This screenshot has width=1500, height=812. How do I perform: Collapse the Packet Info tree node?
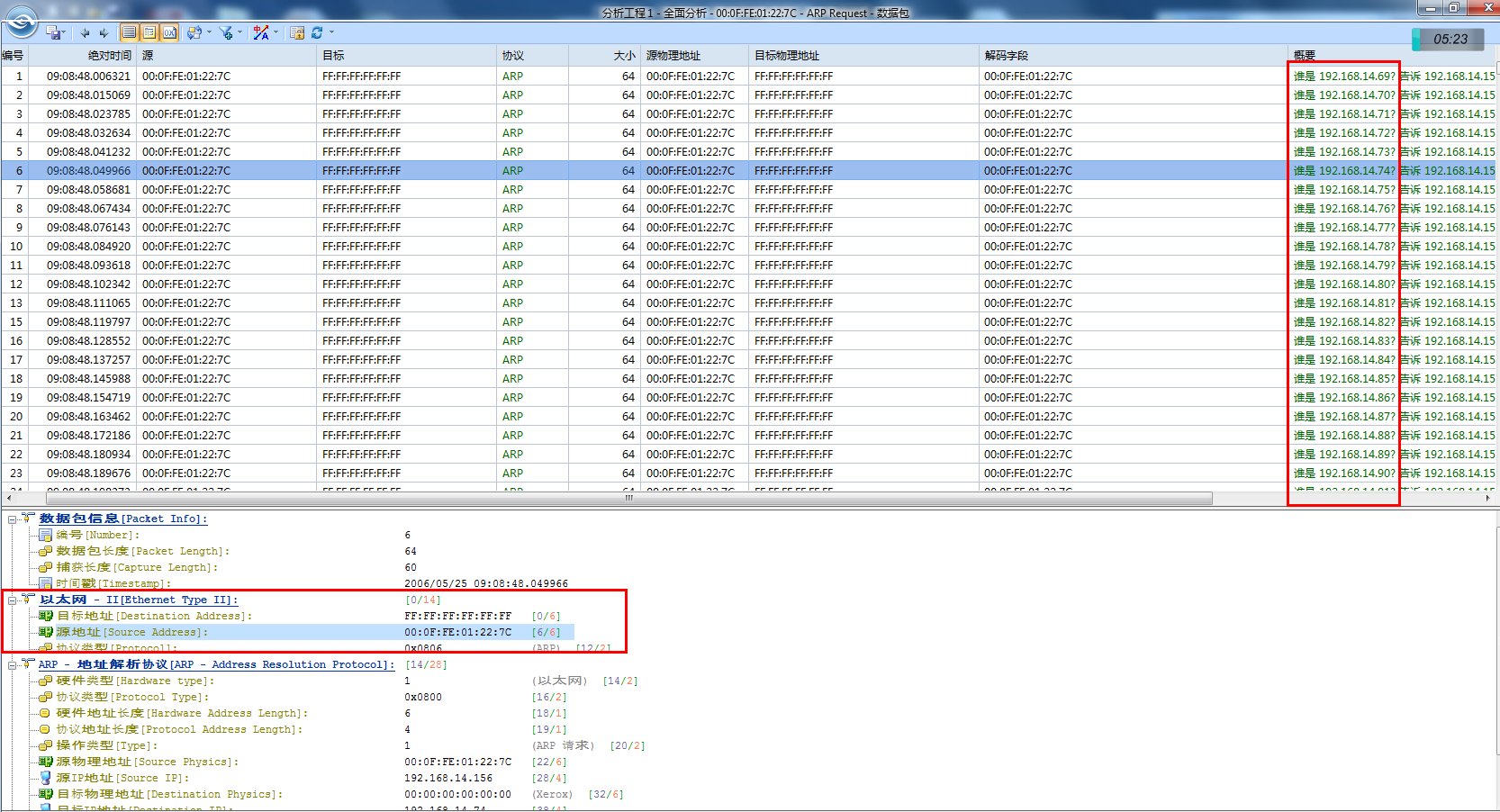point(13,519)
